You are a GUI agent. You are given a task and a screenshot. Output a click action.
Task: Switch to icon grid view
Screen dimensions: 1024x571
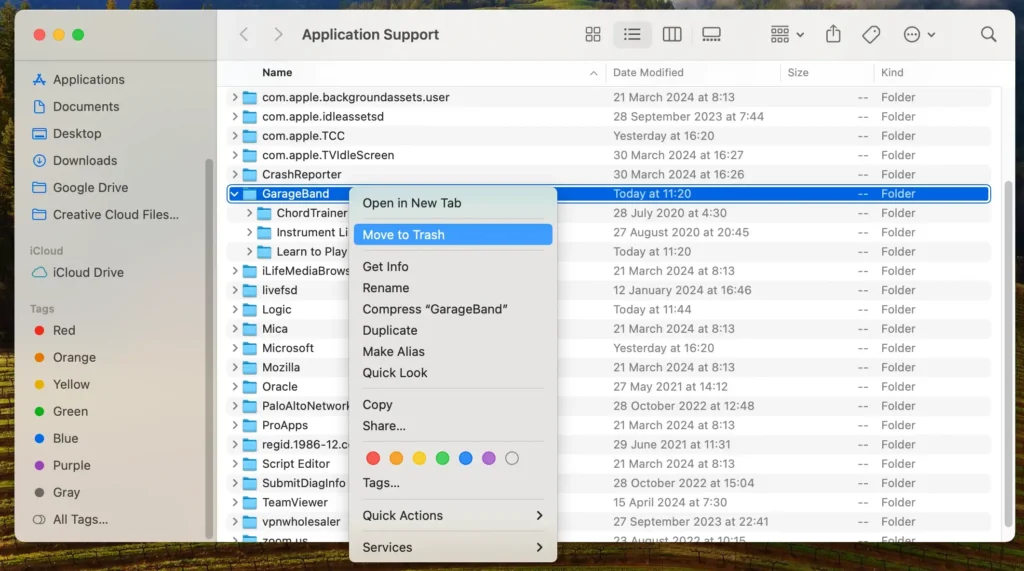tap(592, 35)
